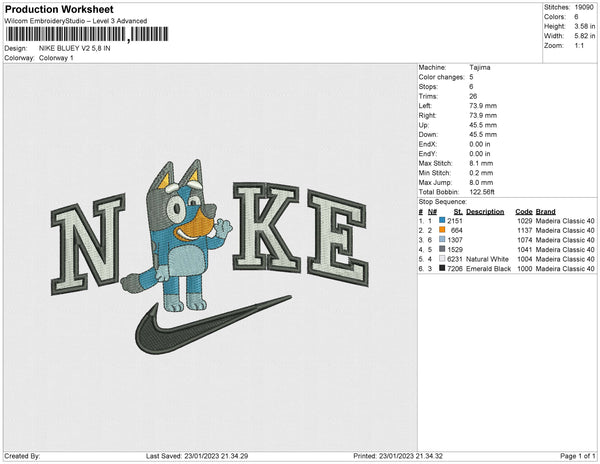Click the barcode under the title
600x464 pixels.
[87, 34]
